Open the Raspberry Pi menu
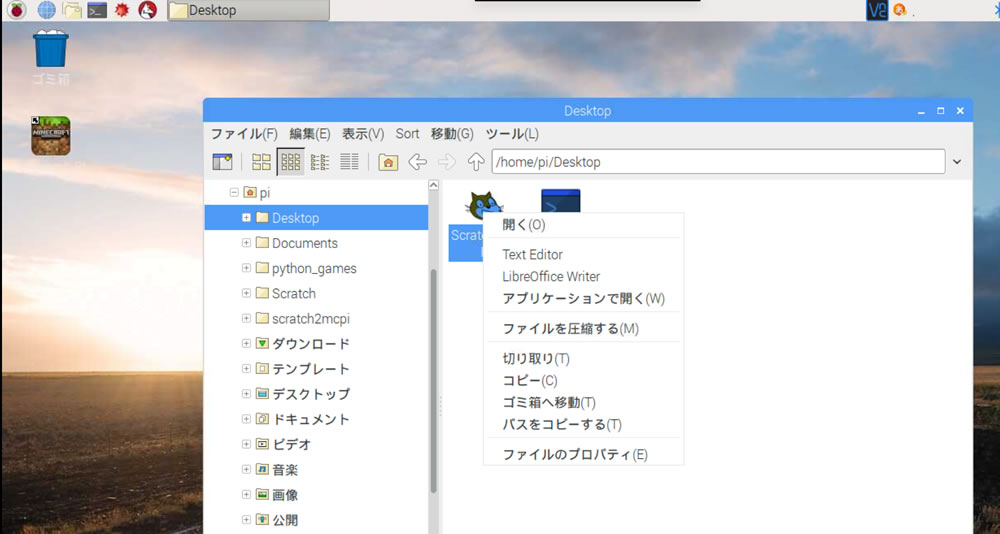This screenshot has height=534, width=1000. (17, 11)
